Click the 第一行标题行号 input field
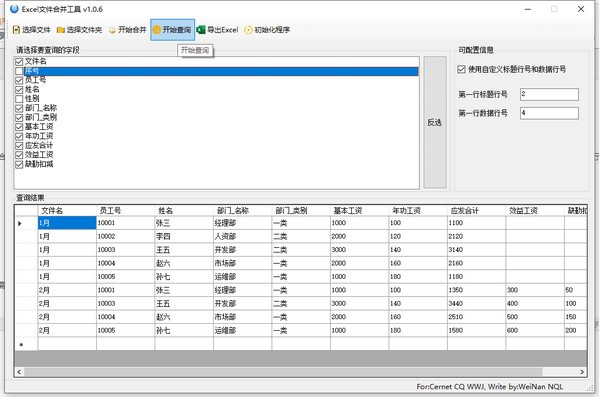 coord(549,94)
